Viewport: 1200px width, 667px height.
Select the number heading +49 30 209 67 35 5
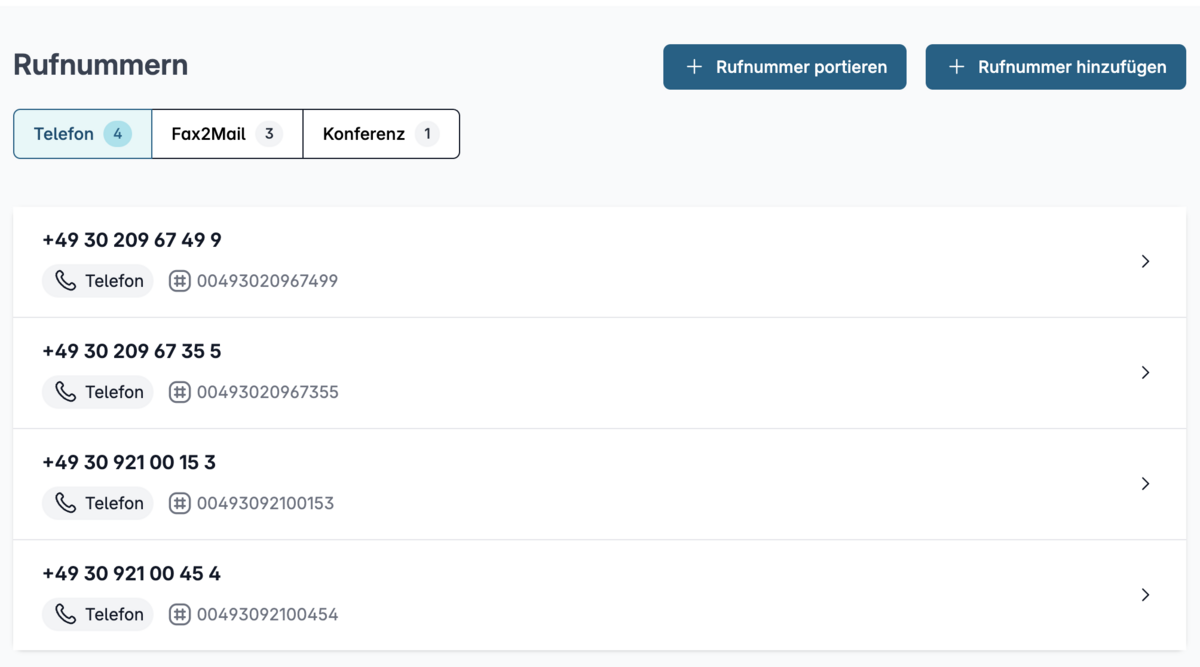tap(132, 351)
